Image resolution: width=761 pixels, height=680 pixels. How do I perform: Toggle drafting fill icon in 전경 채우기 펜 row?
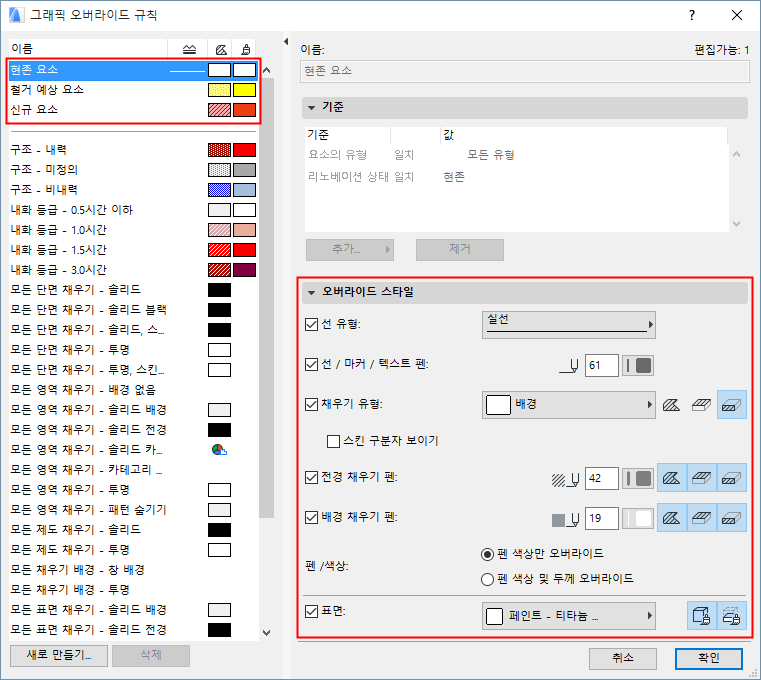[x=672, y=478]
